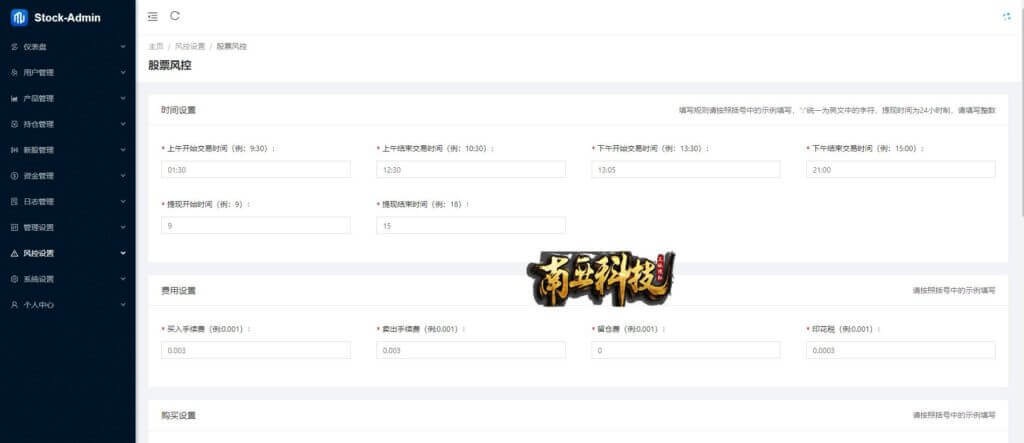Focus the 上午开始交易时间 field showing 01:30
Viewport: 1024px width, 443px height.
[x=256, y=169]
